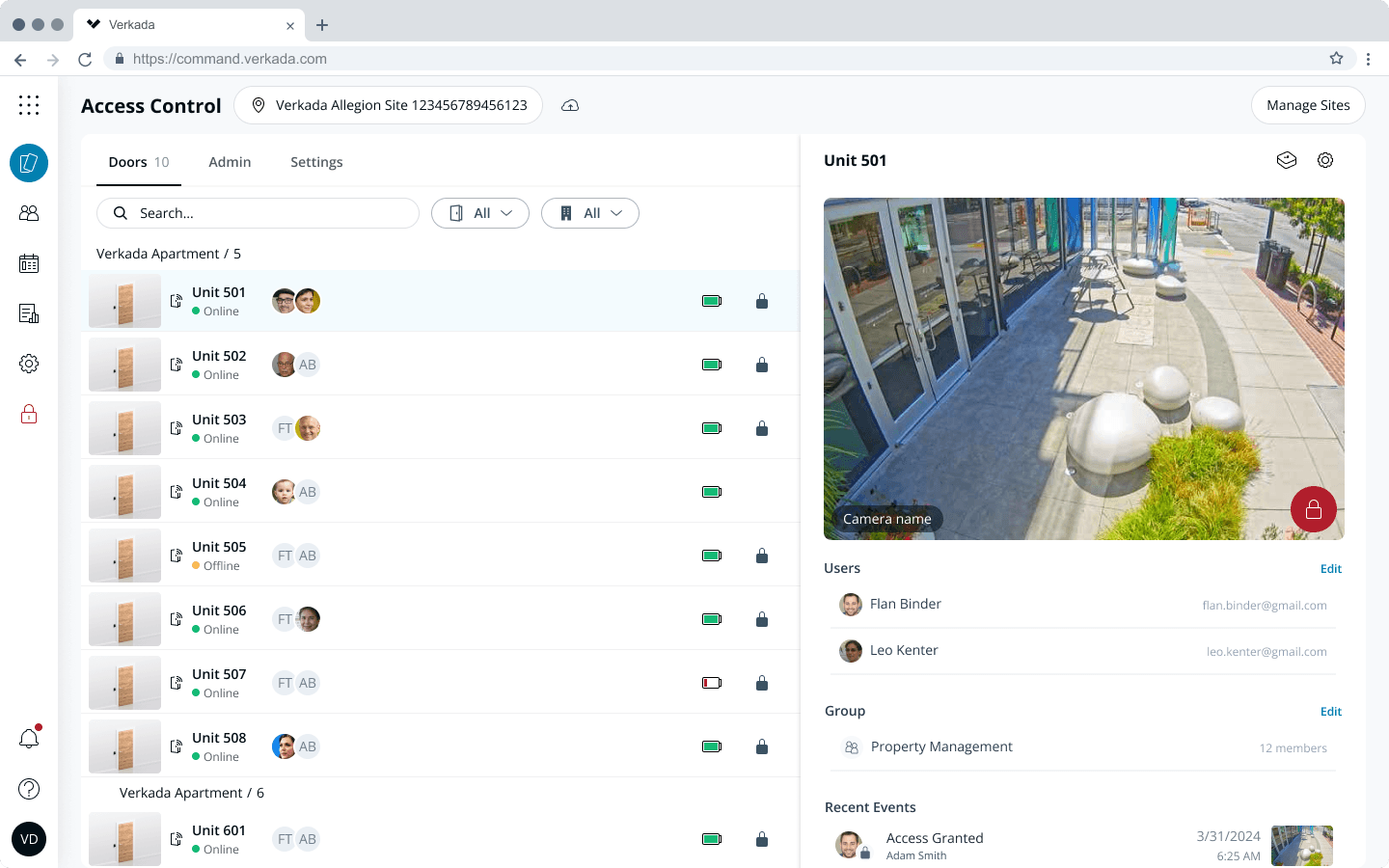Open the apps grid menu

click(29, 105)
